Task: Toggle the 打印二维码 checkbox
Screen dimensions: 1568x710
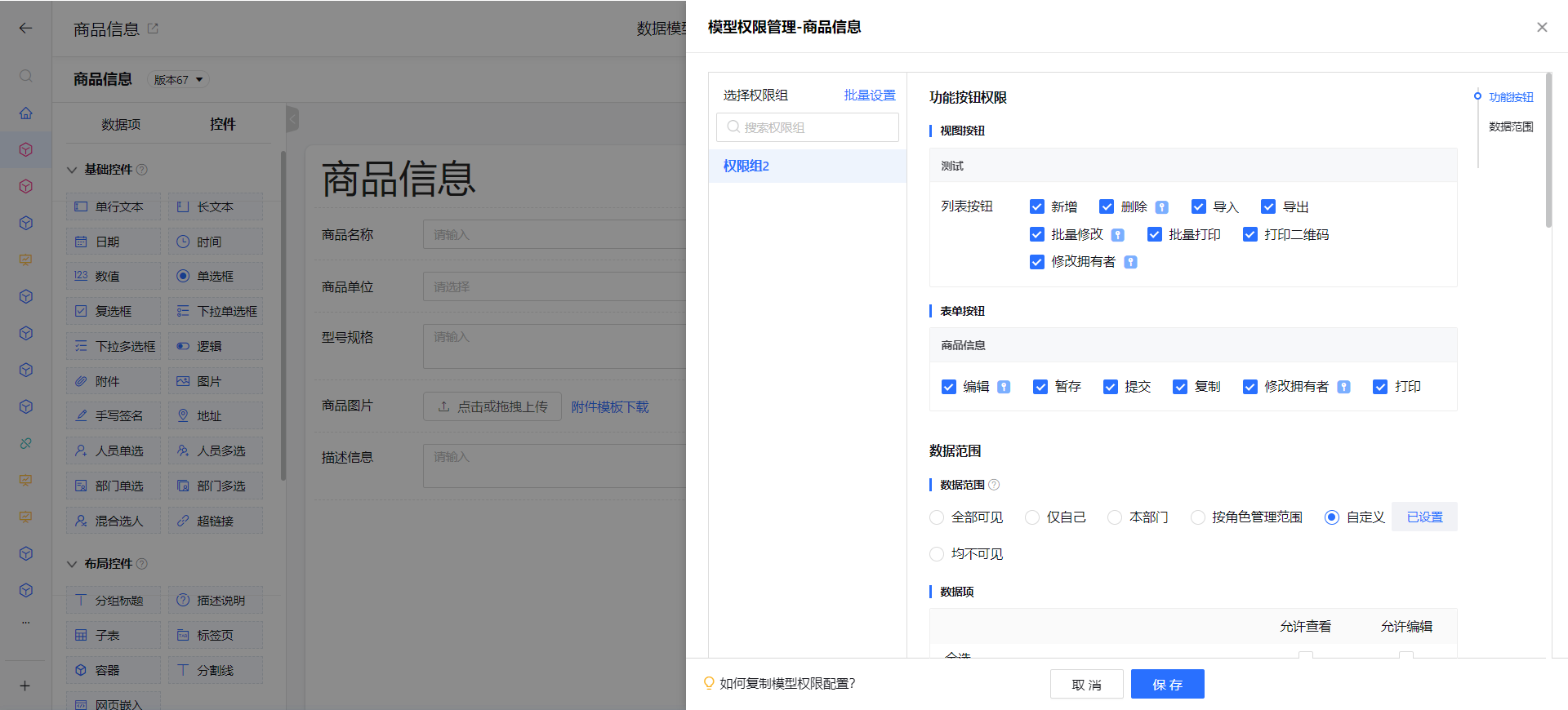Action: click(1250, 234)
